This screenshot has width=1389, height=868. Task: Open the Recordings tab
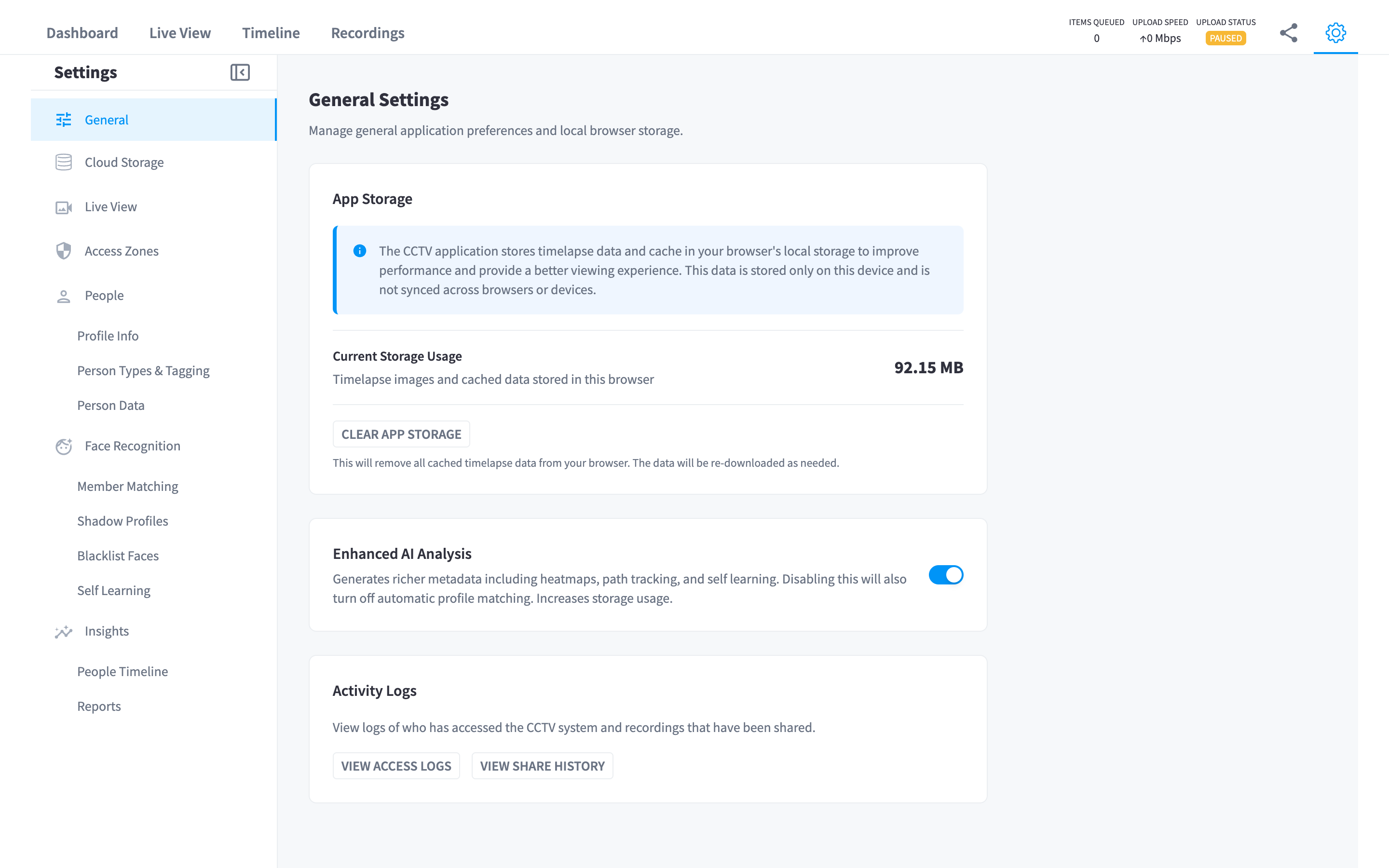(x=368, y=33)
